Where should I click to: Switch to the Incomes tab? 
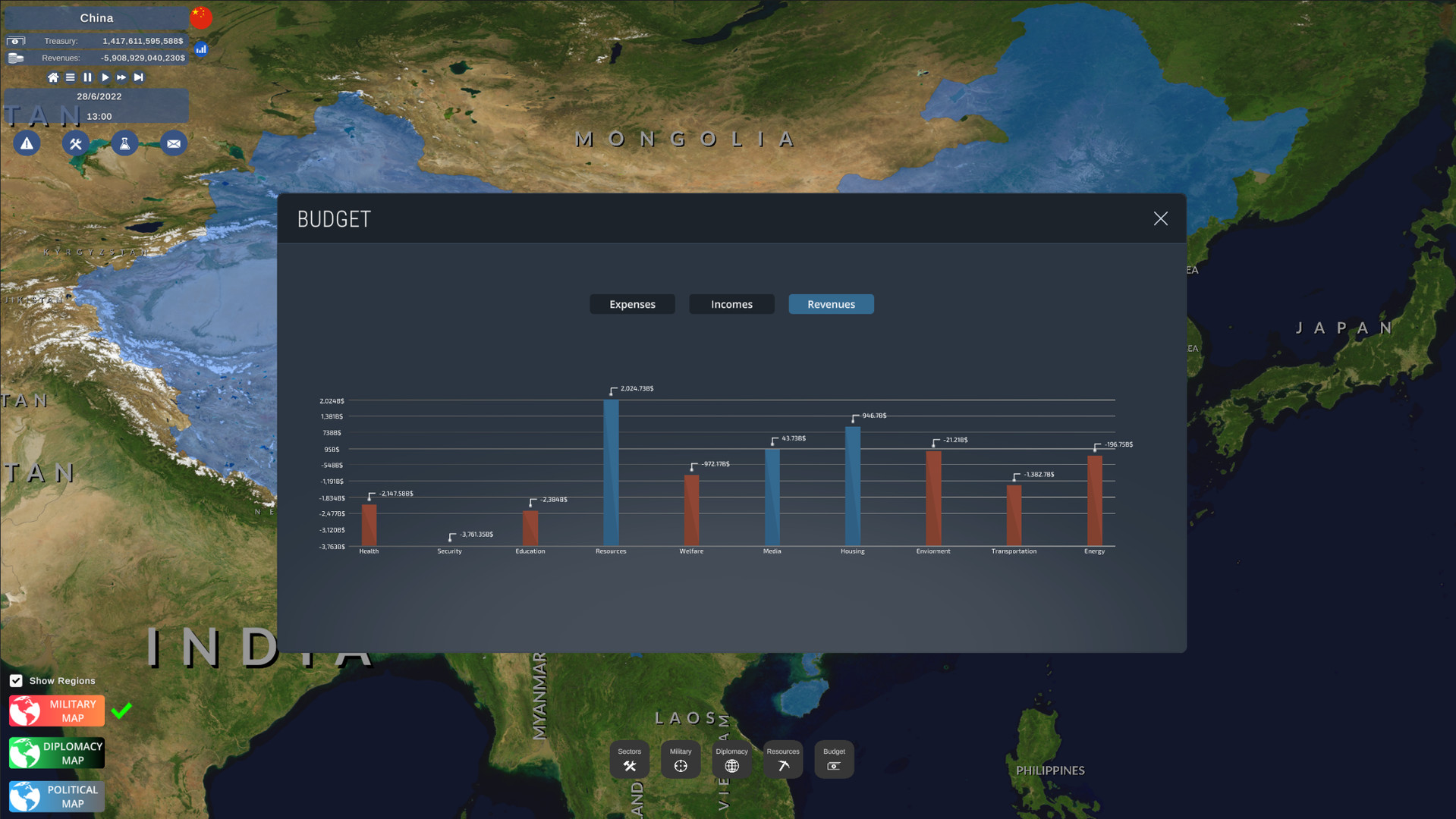click(x=731, y=304)
